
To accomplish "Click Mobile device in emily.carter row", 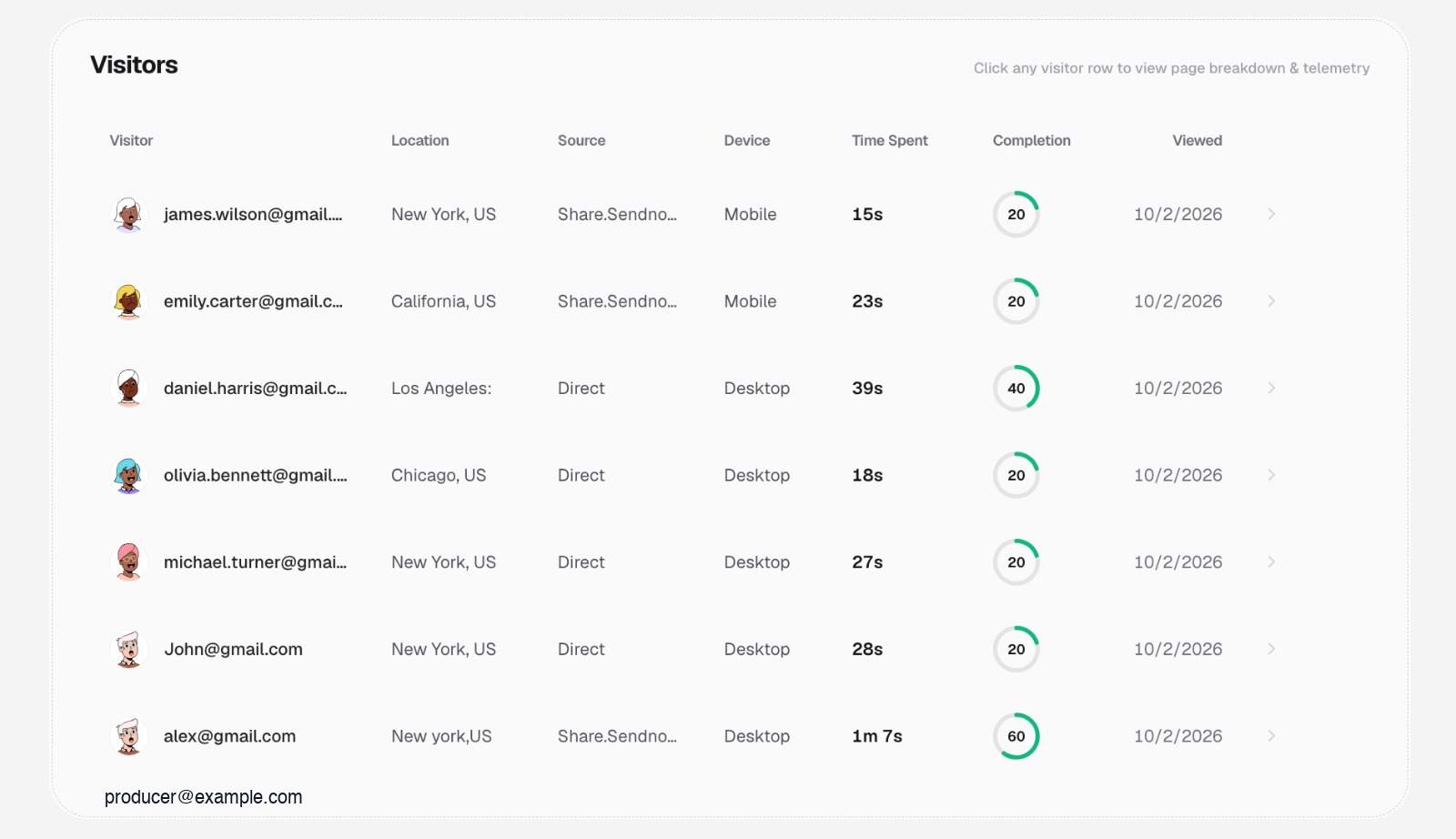I will (750, 301).
